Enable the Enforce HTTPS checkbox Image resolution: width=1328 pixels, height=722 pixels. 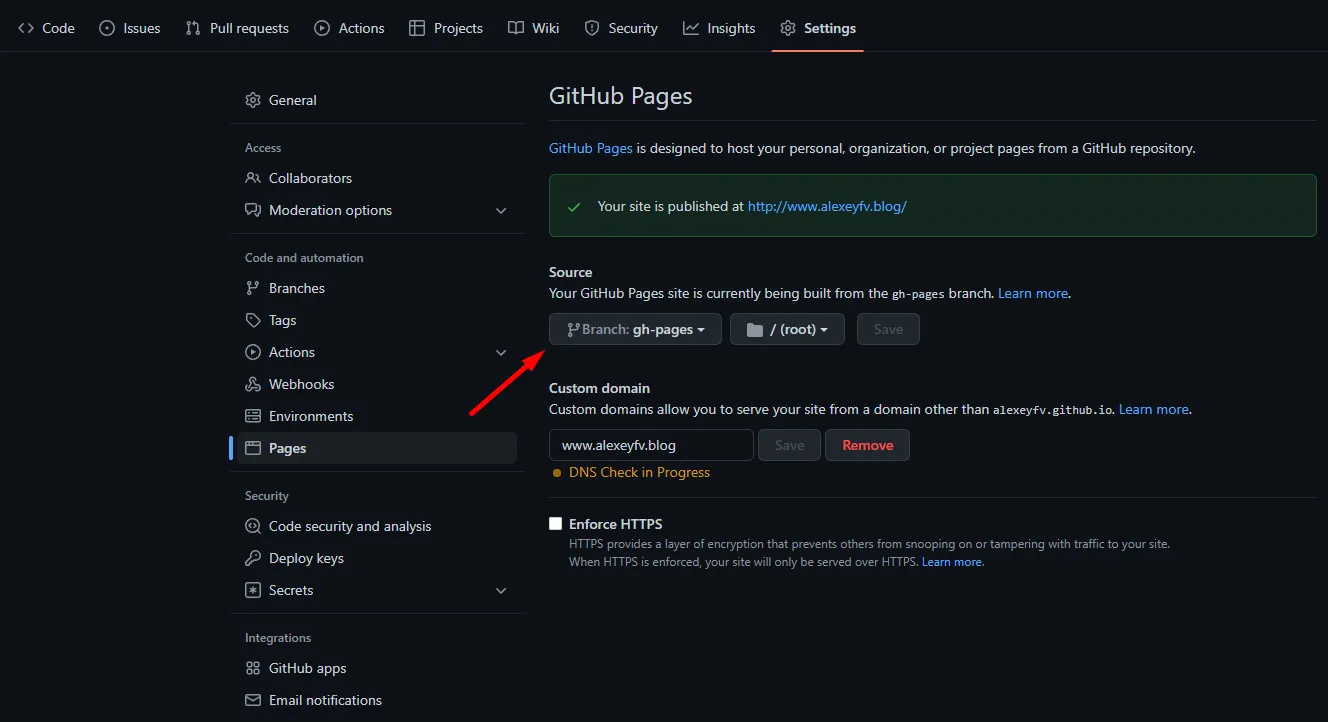click(x=556, y=523)
